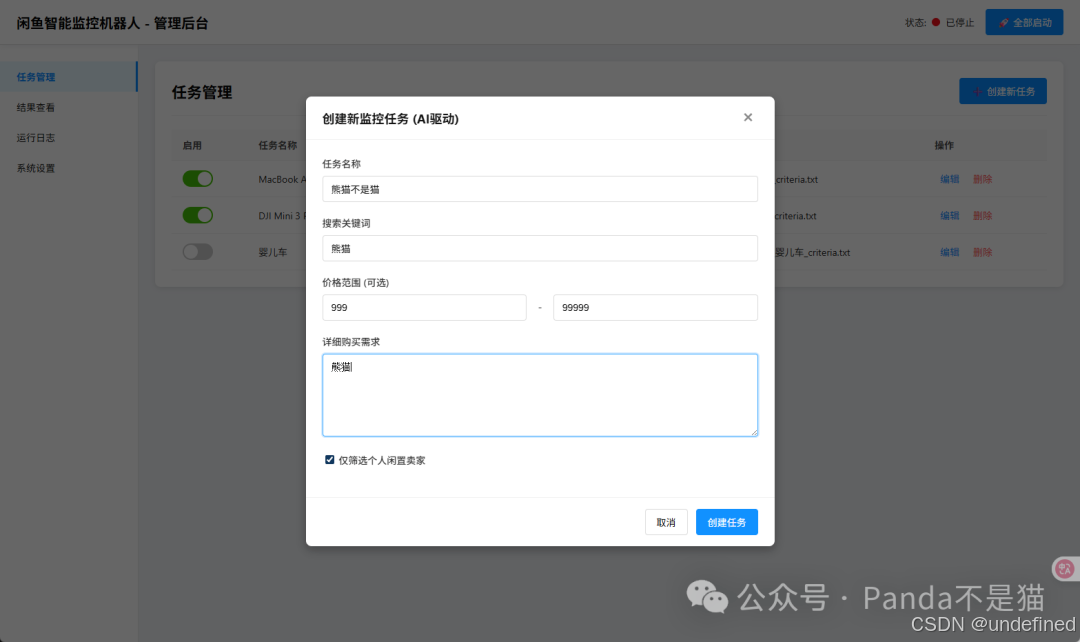The height and width of the screenshot is (642, 1080).
Task: Click the 任务管理 page heading
Action: pos(202,92)
